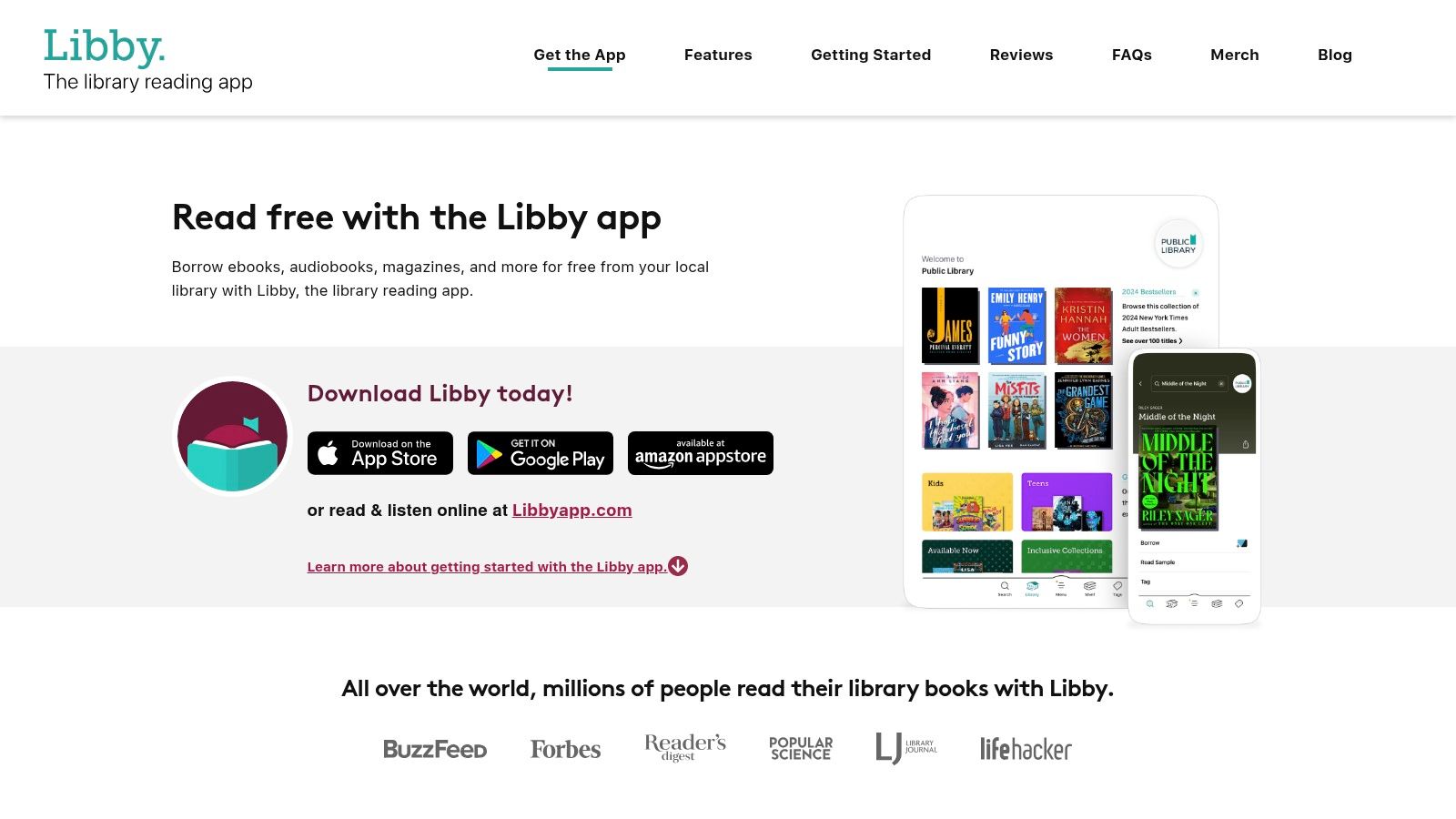
Task: Open the teal Library icon in the bottom bar
Action: point(1032,586)
